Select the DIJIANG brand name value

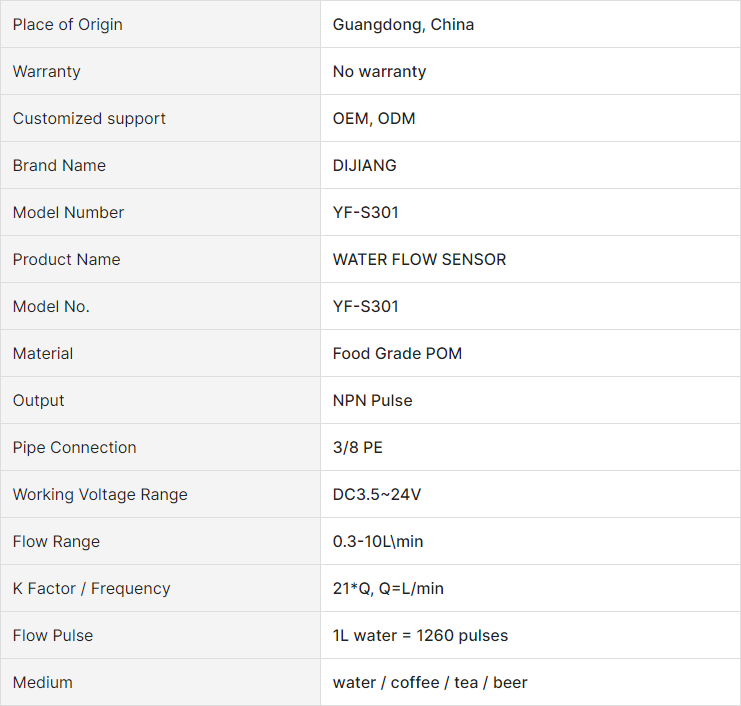click(364, 165)
